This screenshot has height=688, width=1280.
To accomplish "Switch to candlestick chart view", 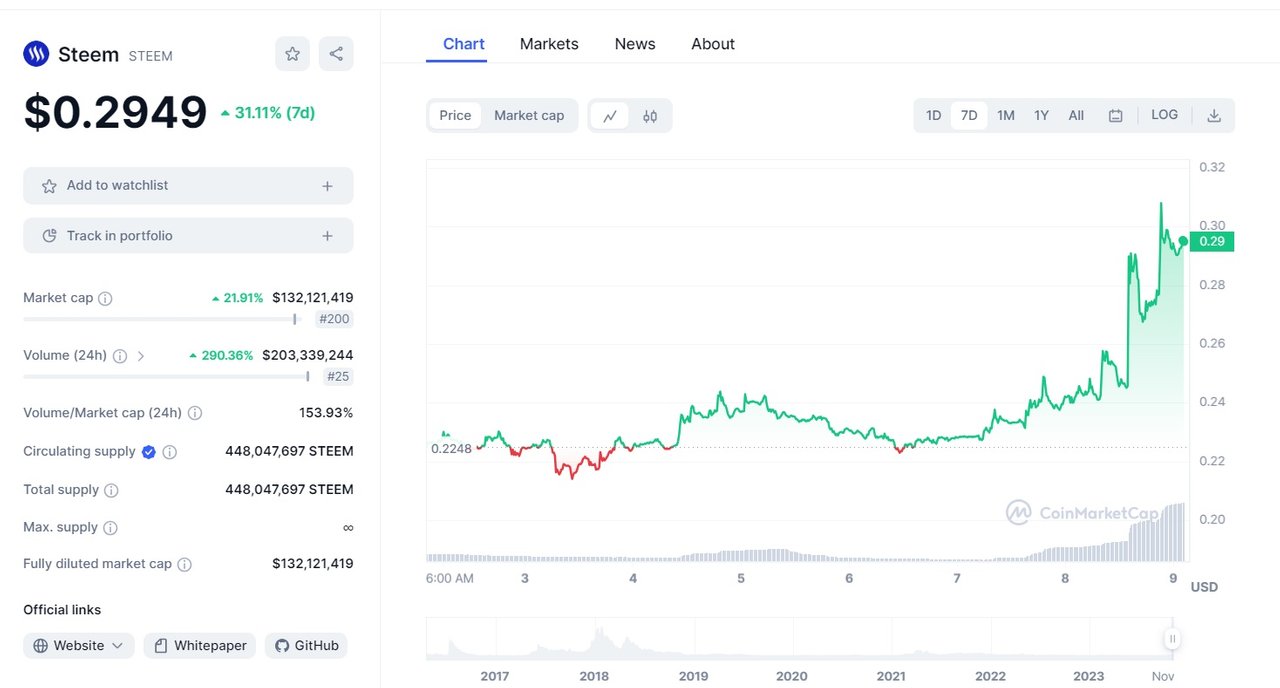I will pyautogui.click(x=650, y=116).
